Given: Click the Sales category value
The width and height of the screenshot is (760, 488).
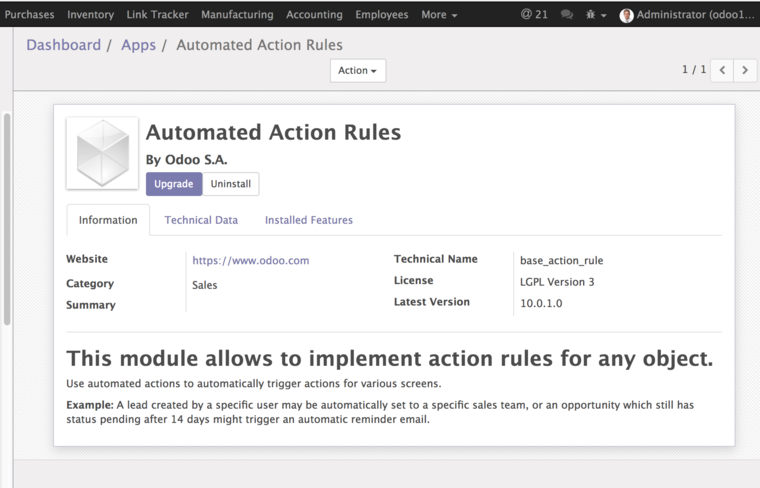Looking at the screenshot, I should (205, 285).
